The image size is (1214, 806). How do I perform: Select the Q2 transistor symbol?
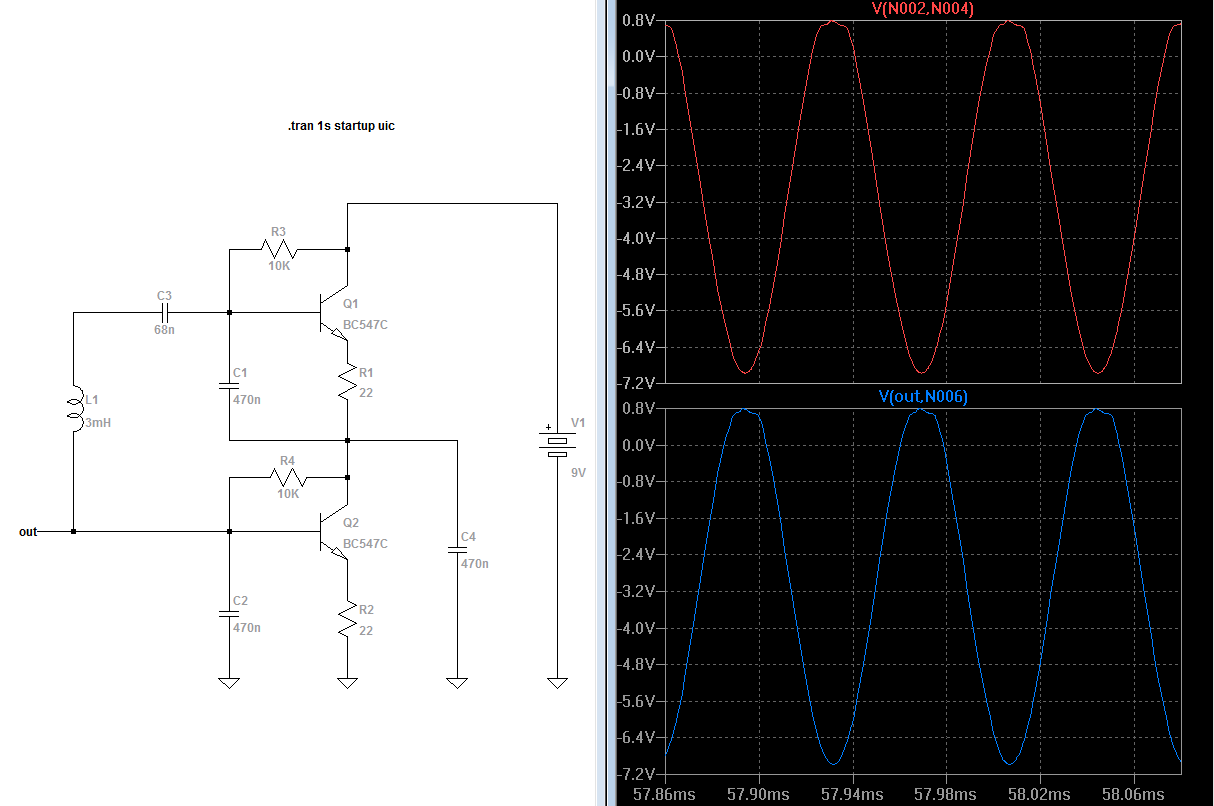tap(333, 532)
